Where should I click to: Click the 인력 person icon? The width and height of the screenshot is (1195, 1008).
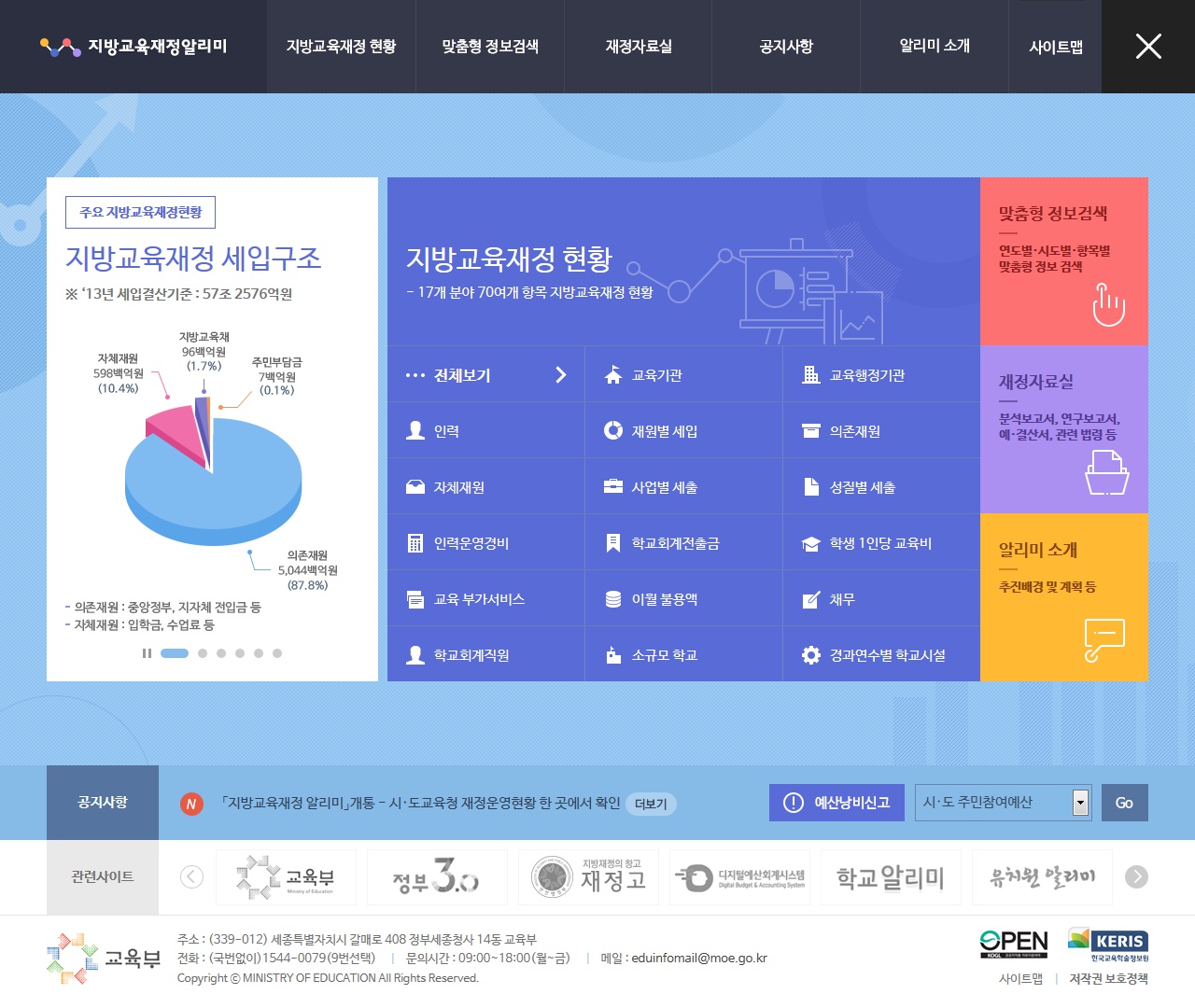(415, 430)
